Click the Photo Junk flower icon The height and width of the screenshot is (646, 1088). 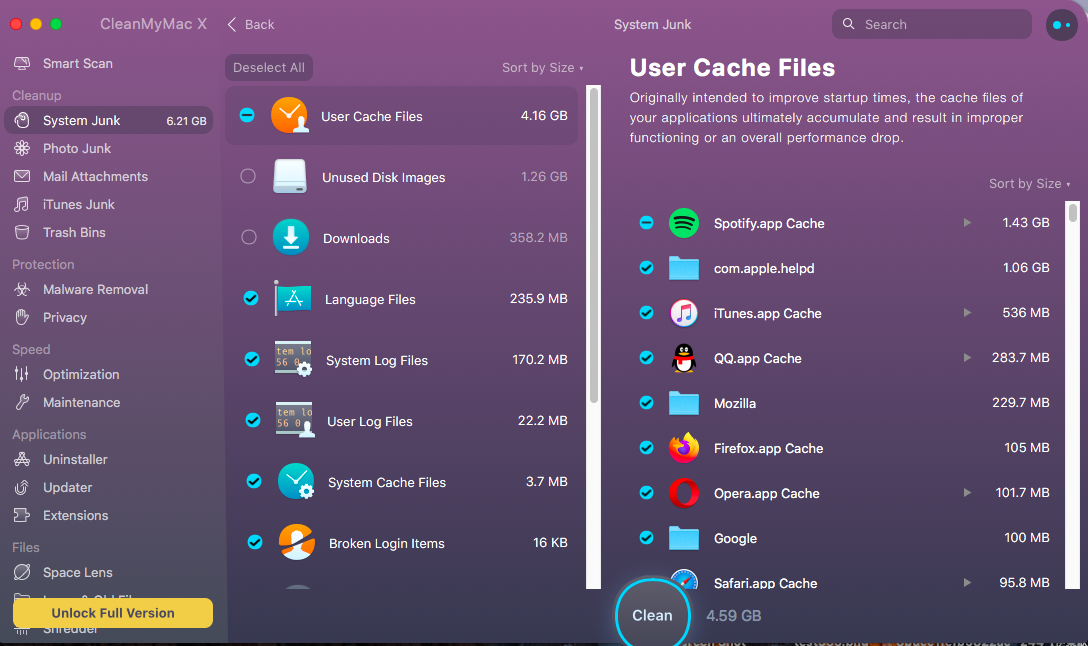pos(22,148)
